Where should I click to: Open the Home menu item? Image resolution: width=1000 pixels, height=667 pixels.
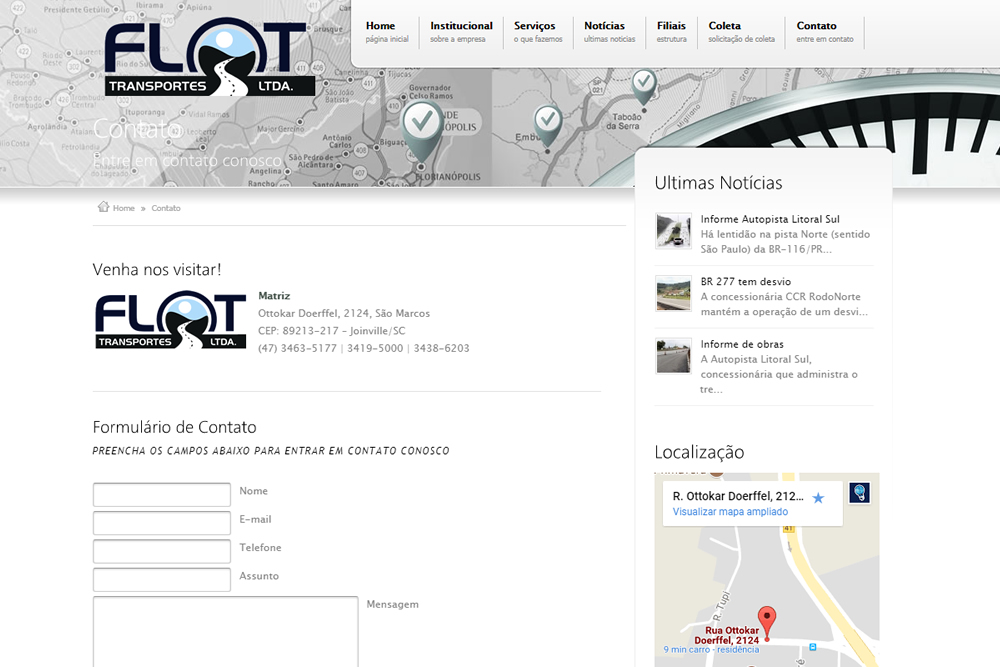386,32
